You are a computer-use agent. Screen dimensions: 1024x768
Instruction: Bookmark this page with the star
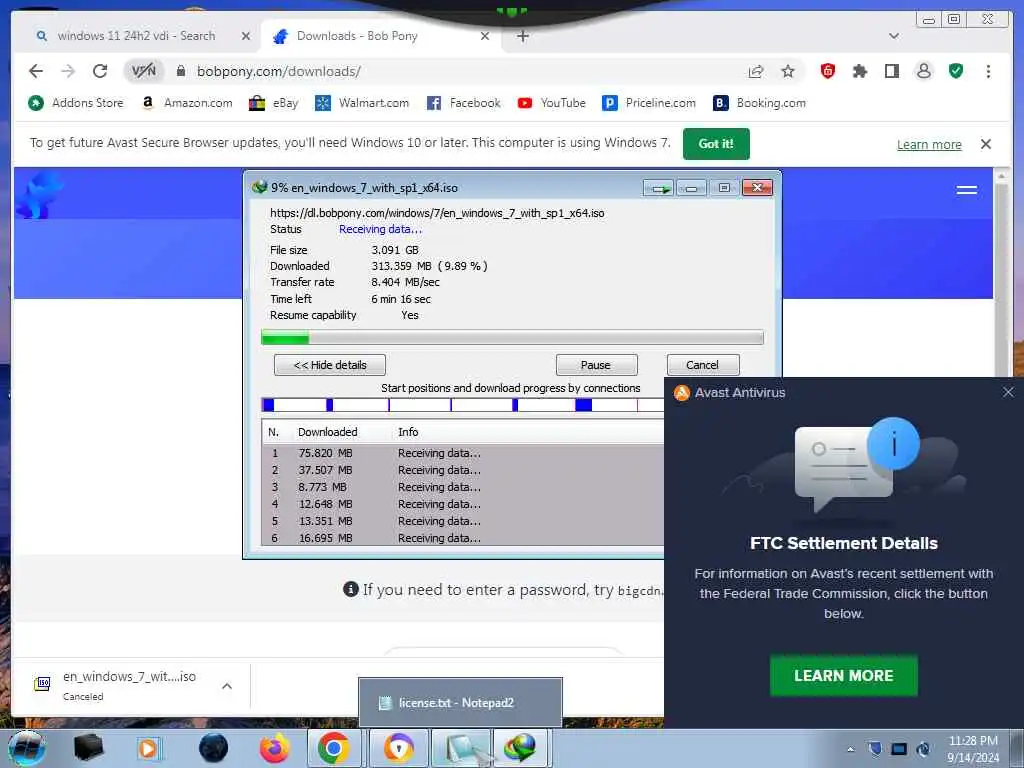(x=788, y=71)
